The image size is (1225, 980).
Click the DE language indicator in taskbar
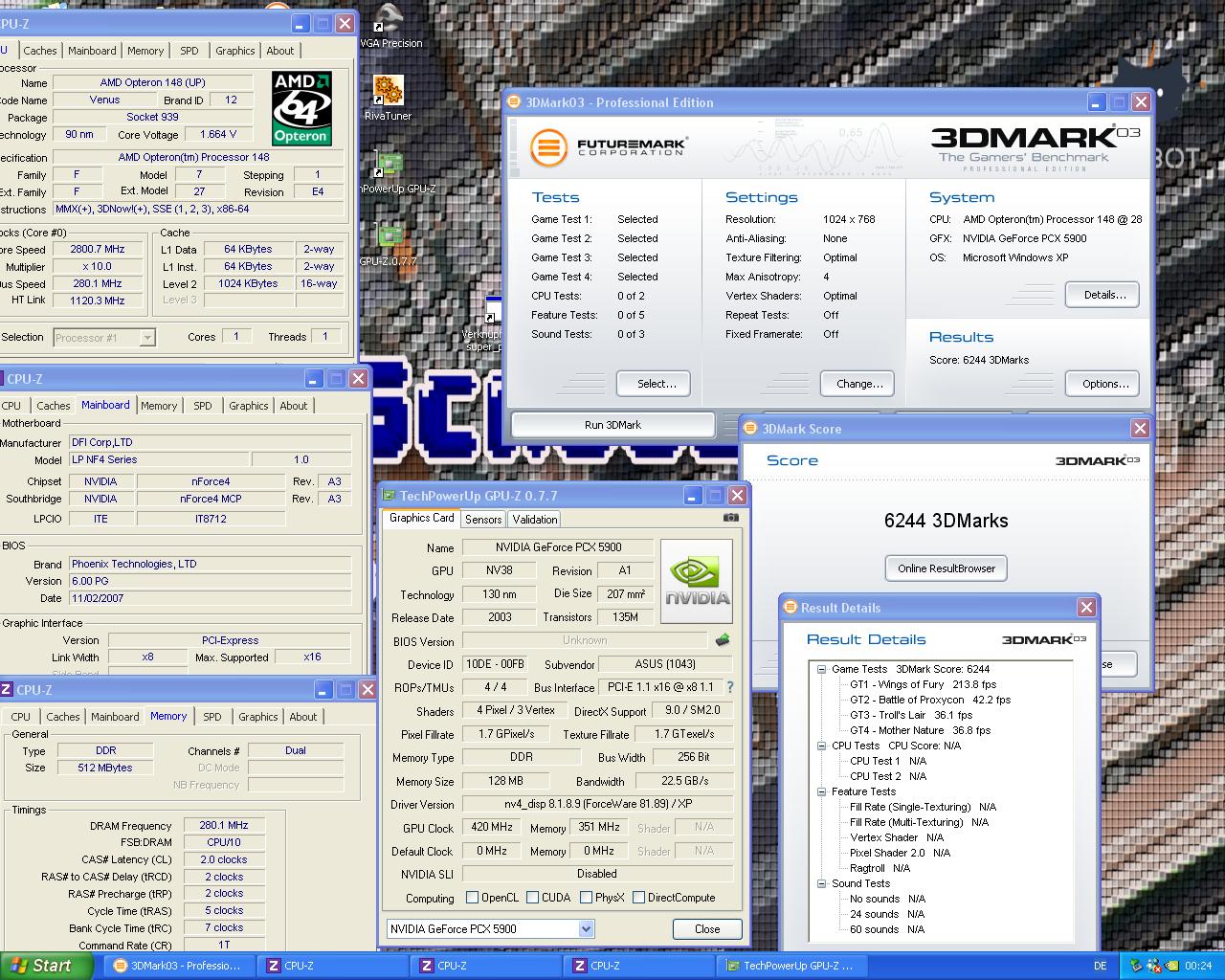(1100, 966)
